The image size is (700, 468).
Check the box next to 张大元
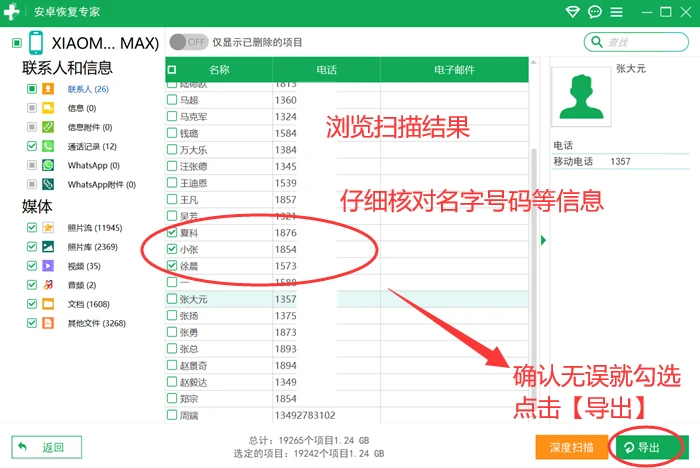click(x=172, y=299)
